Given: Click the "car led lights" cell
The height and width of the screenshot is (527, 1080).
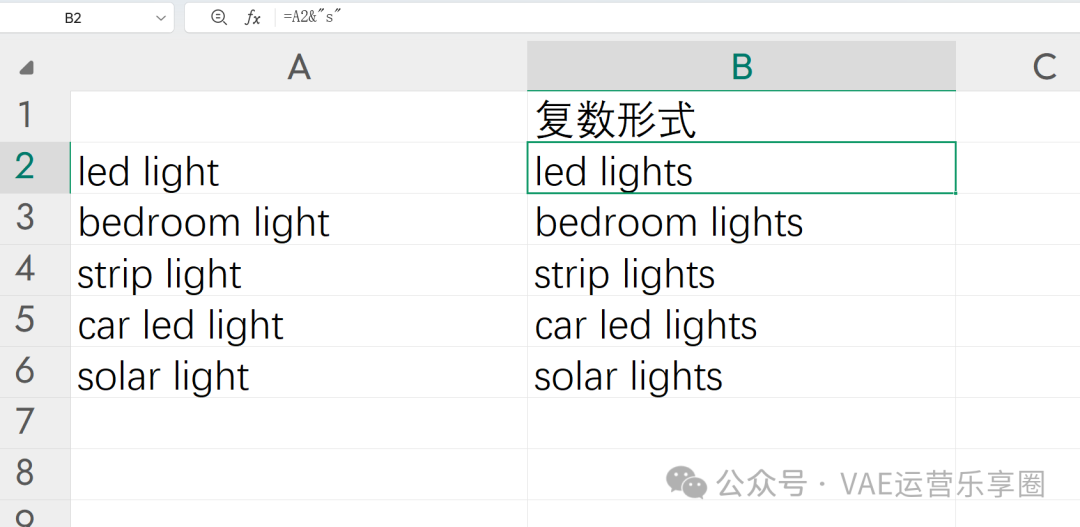Looking at the screenshot, I should [741, 322].
